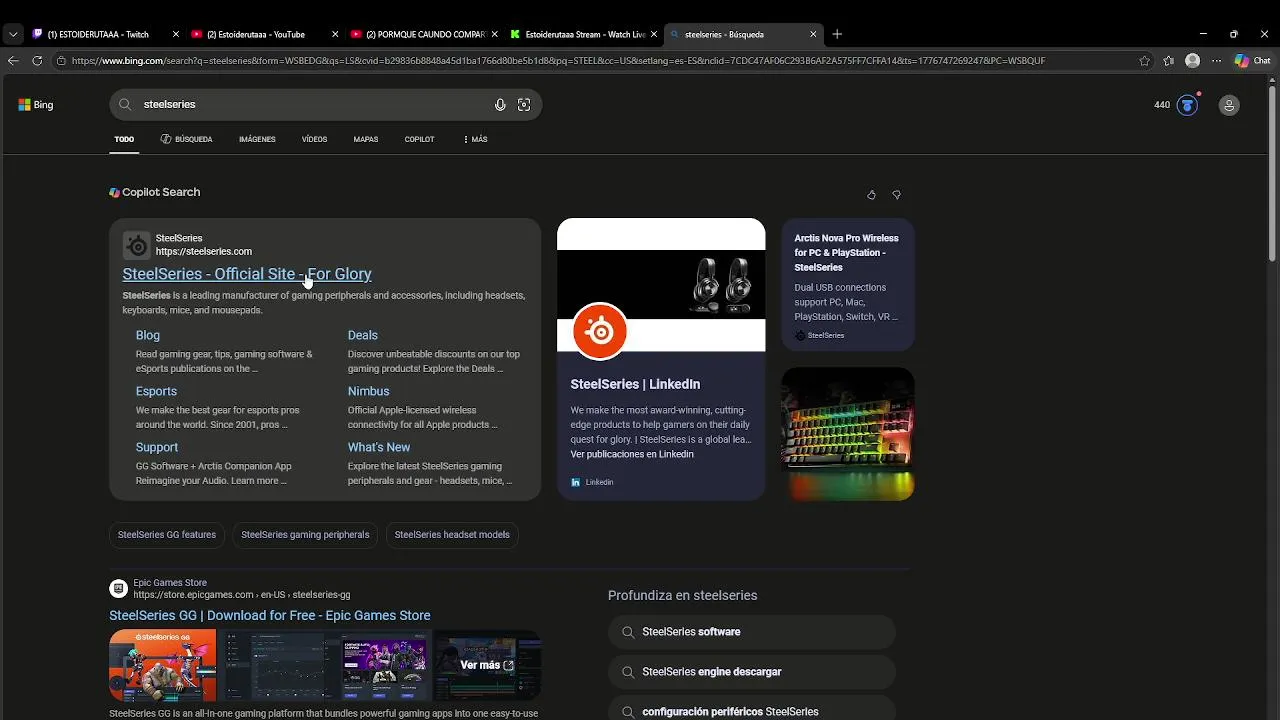
Task: Open new tab with plus button
Action: point(837,34)
